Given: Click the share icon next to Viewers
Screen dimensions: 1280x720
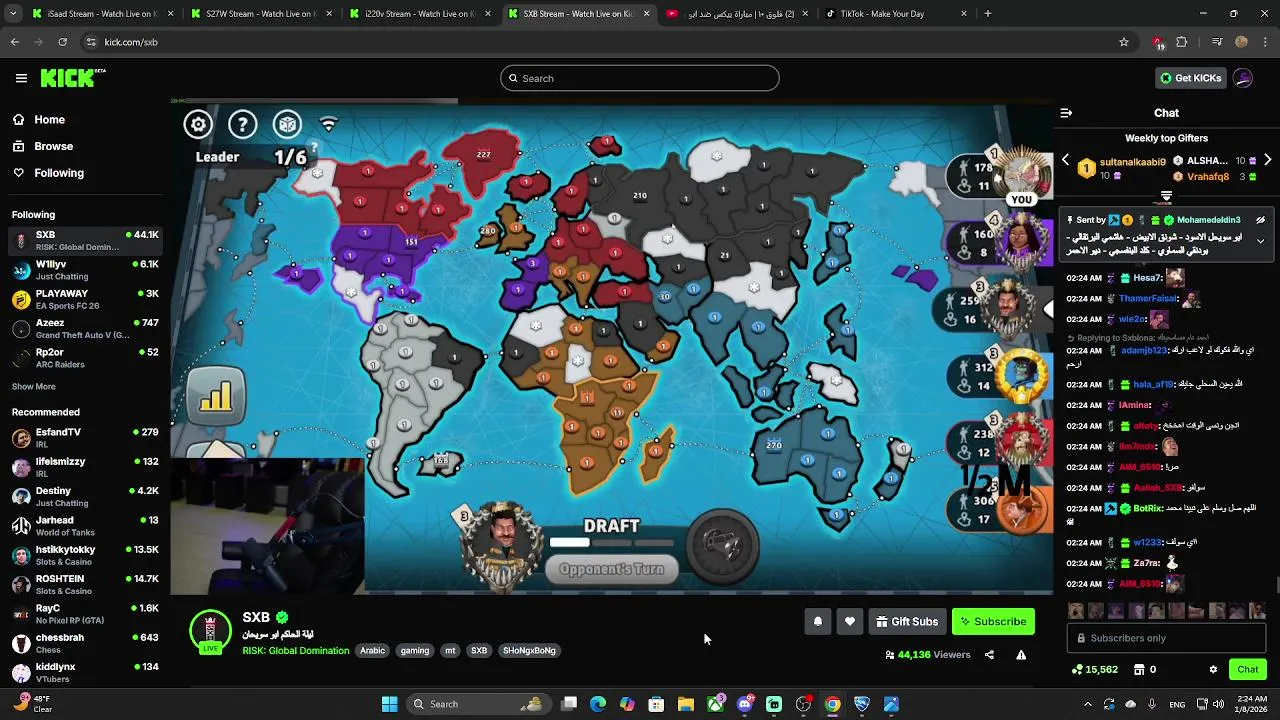Looking at the screenshot, I should pyautogui.click(x=989, y=655).
